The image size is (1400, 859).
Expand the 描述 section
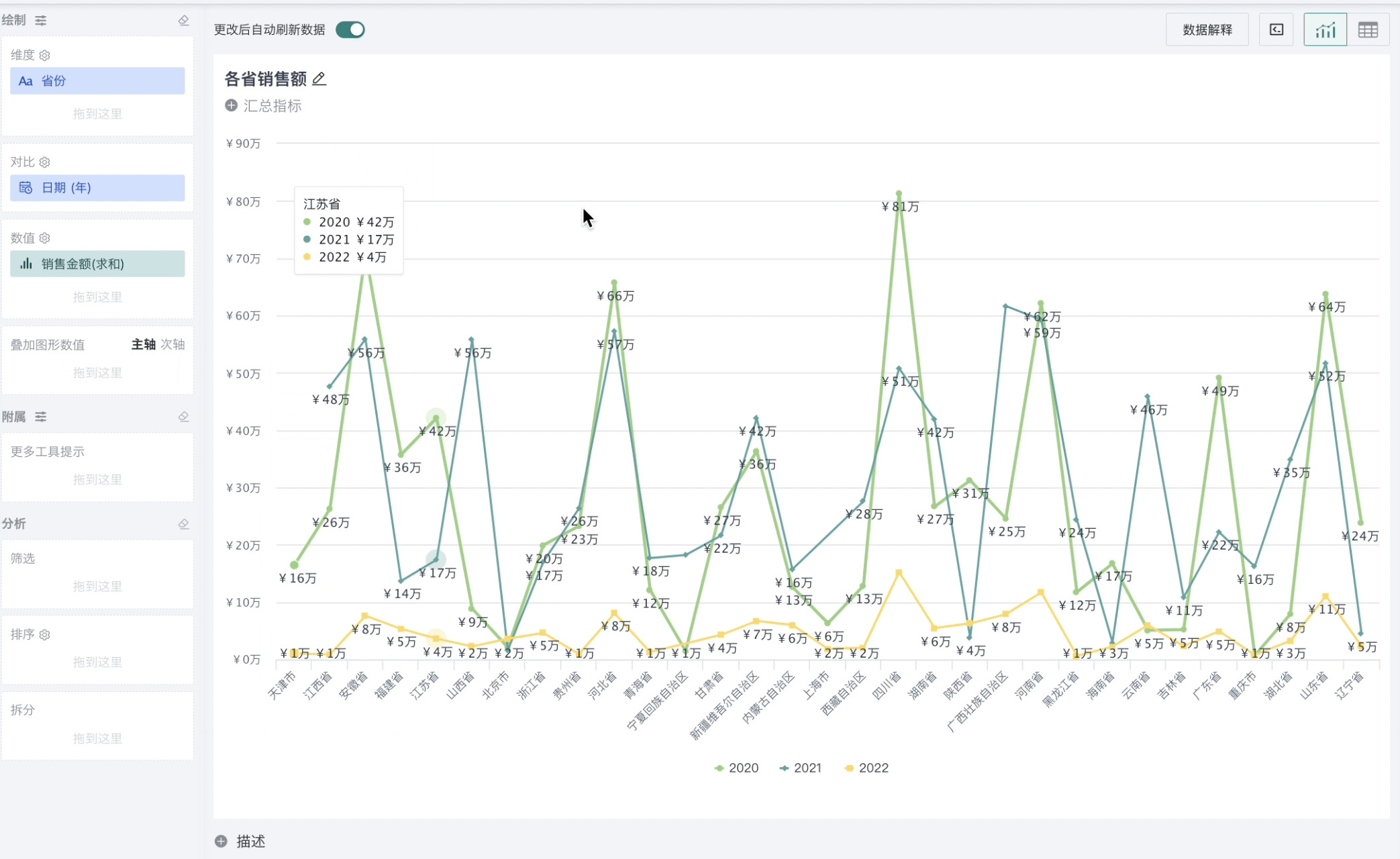click(221, 841)
